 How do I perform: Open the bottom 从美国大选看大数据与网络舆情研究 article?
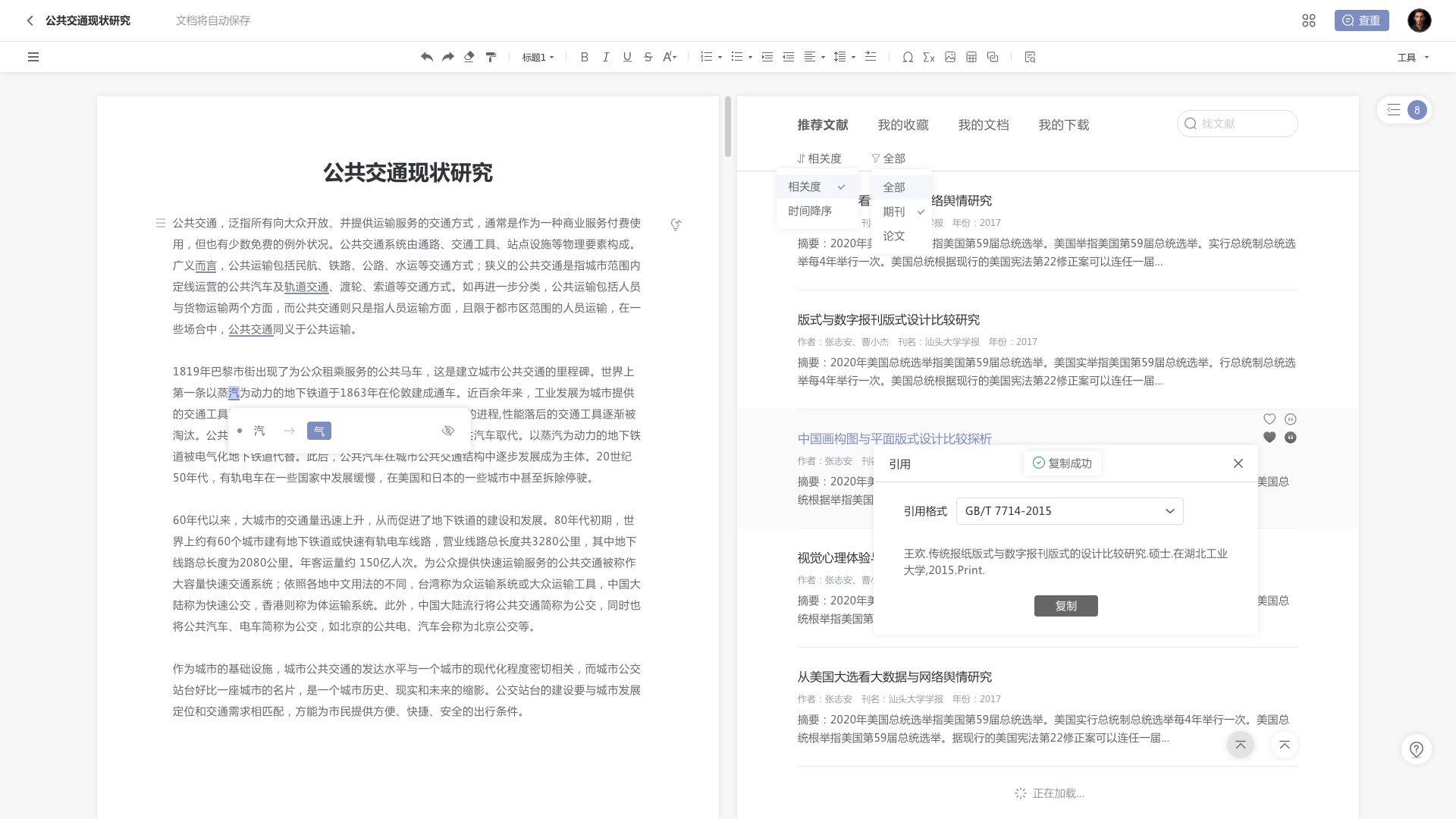coord(894,677)
